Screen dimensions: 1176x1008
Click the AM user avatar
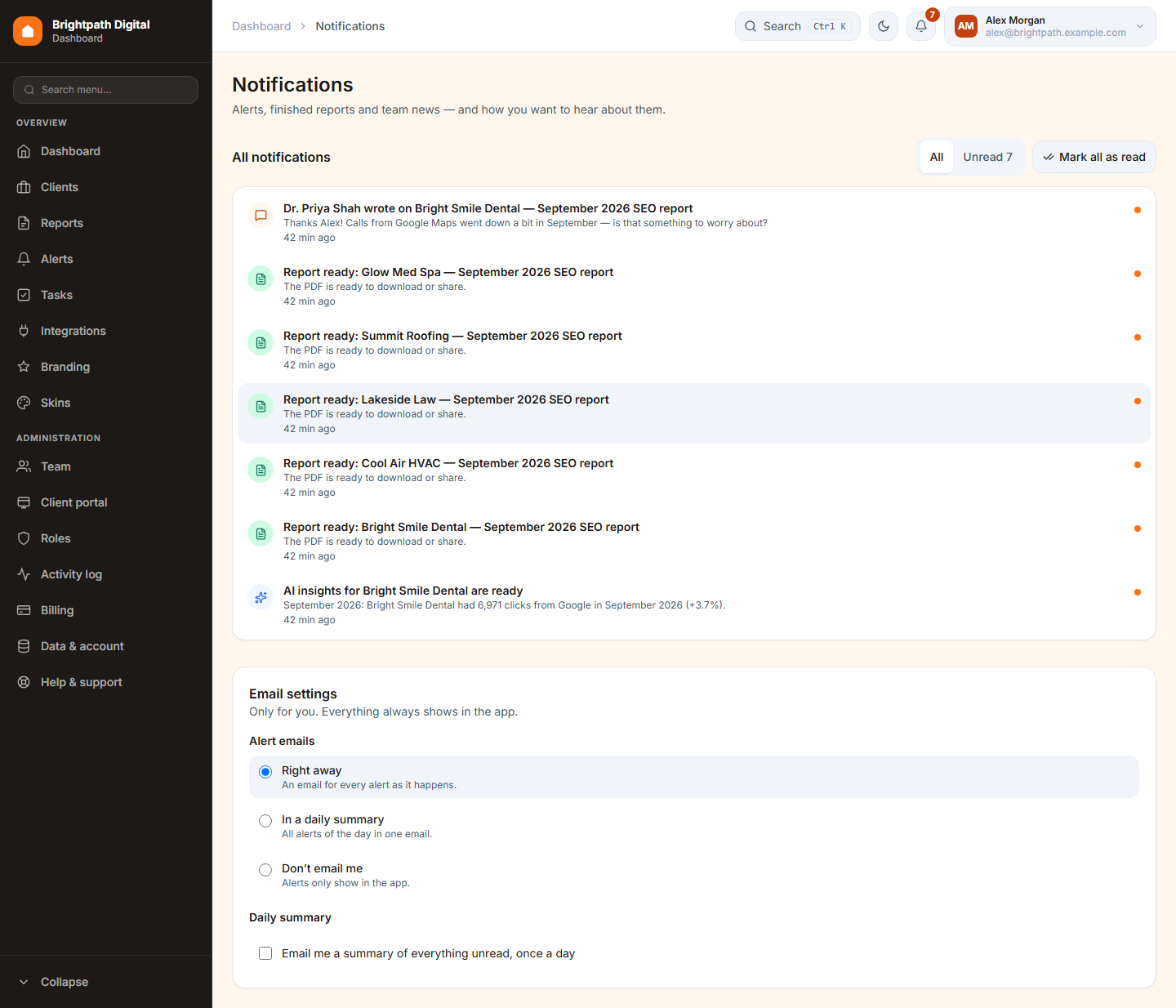[966, 26]
